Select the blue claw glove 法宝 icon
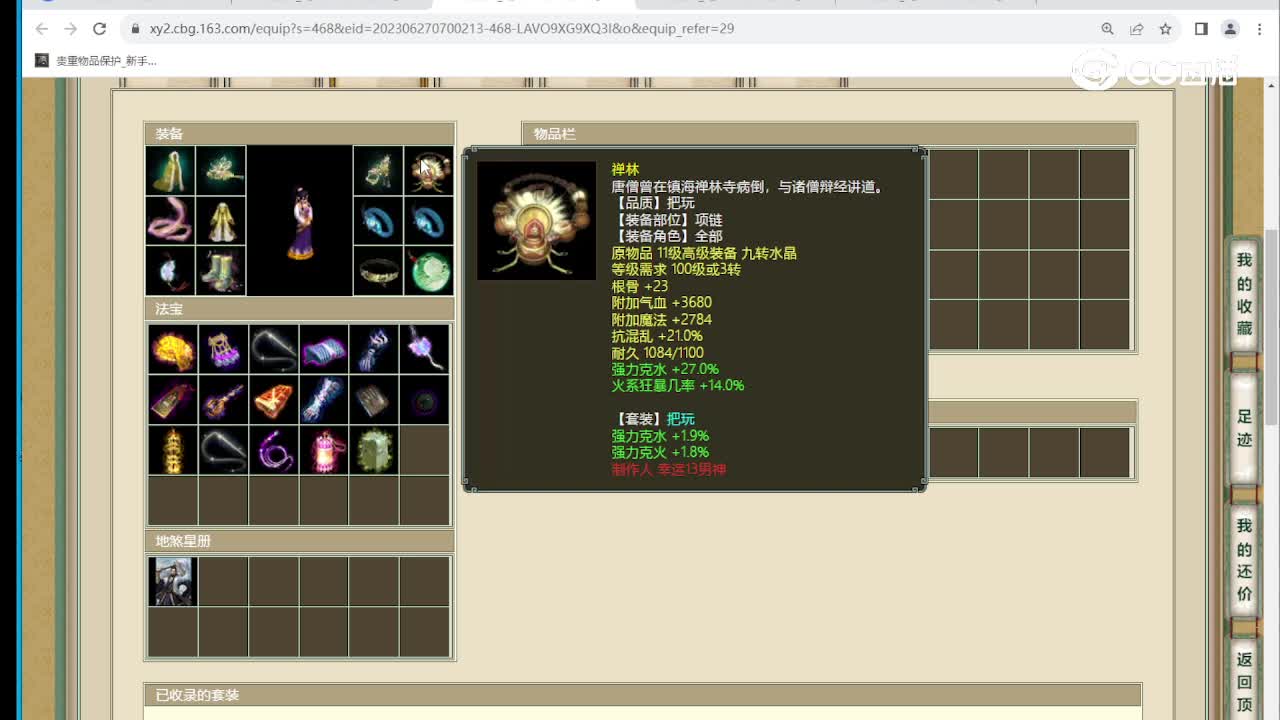1280x720 pixels. tap(374, 349)
